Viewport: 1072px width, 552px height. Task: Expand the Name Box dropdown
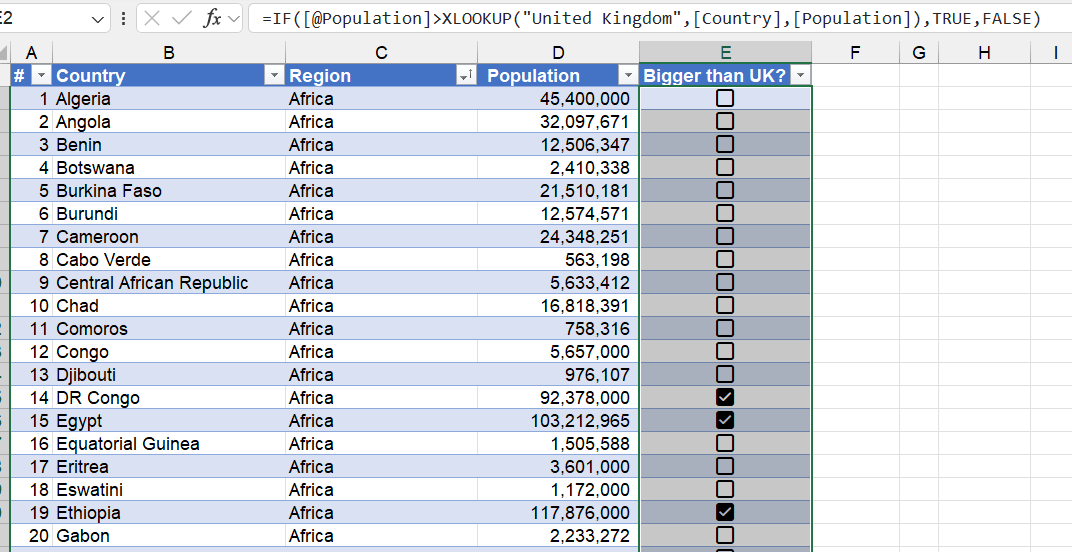pyautogui.click(x=98, y=19)
